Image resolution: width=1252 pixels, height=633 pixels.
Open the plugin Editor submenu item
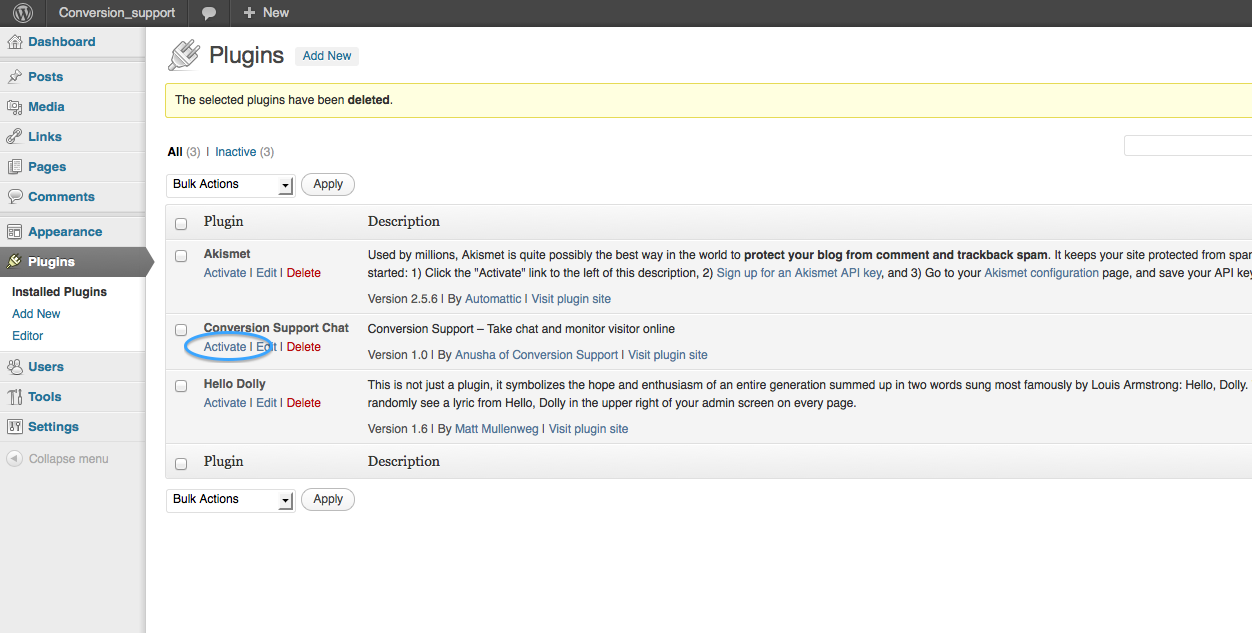28,336
